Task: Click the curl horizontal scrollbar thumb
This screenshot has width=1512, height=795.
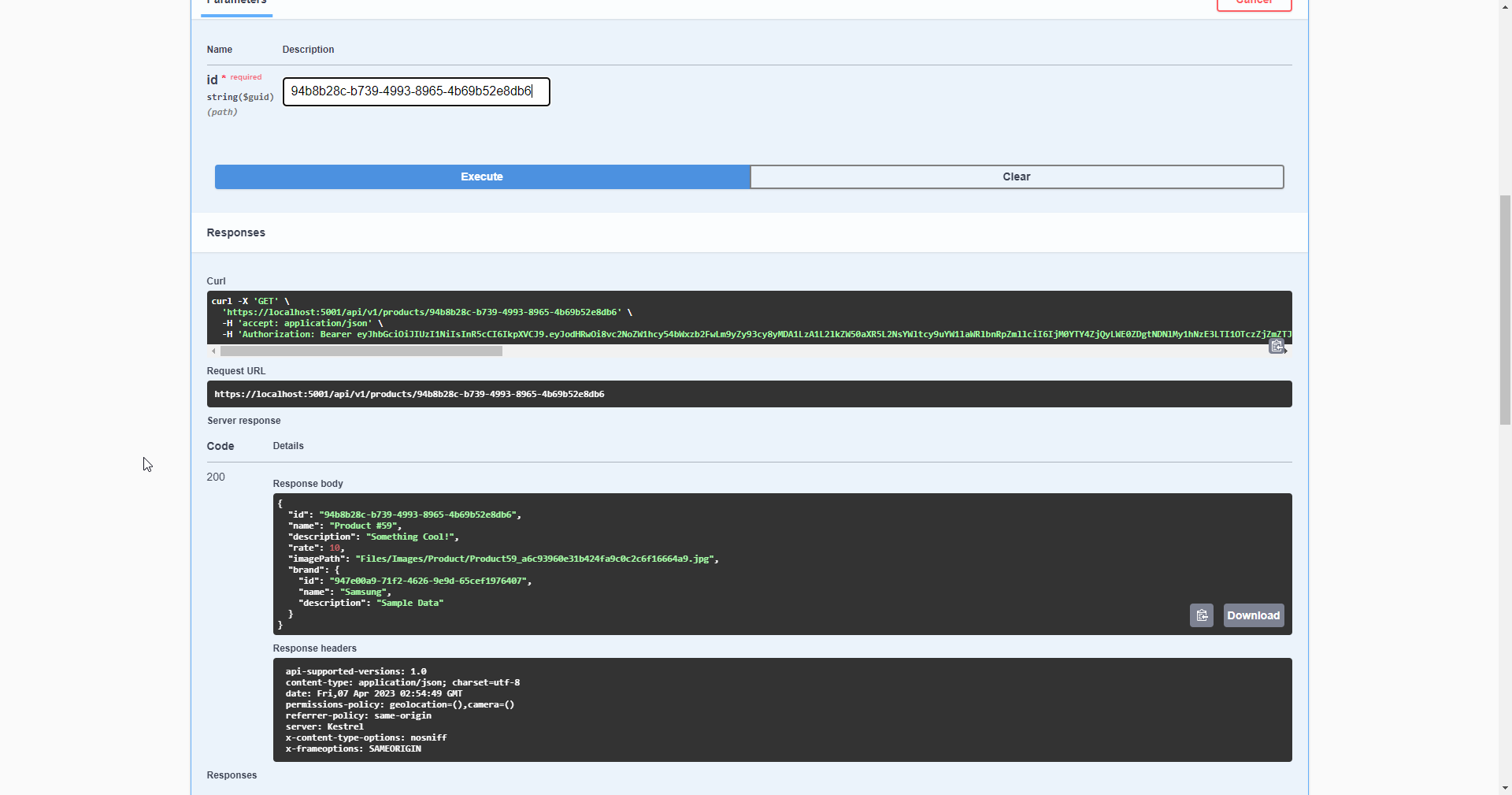Action: point(361,351)
